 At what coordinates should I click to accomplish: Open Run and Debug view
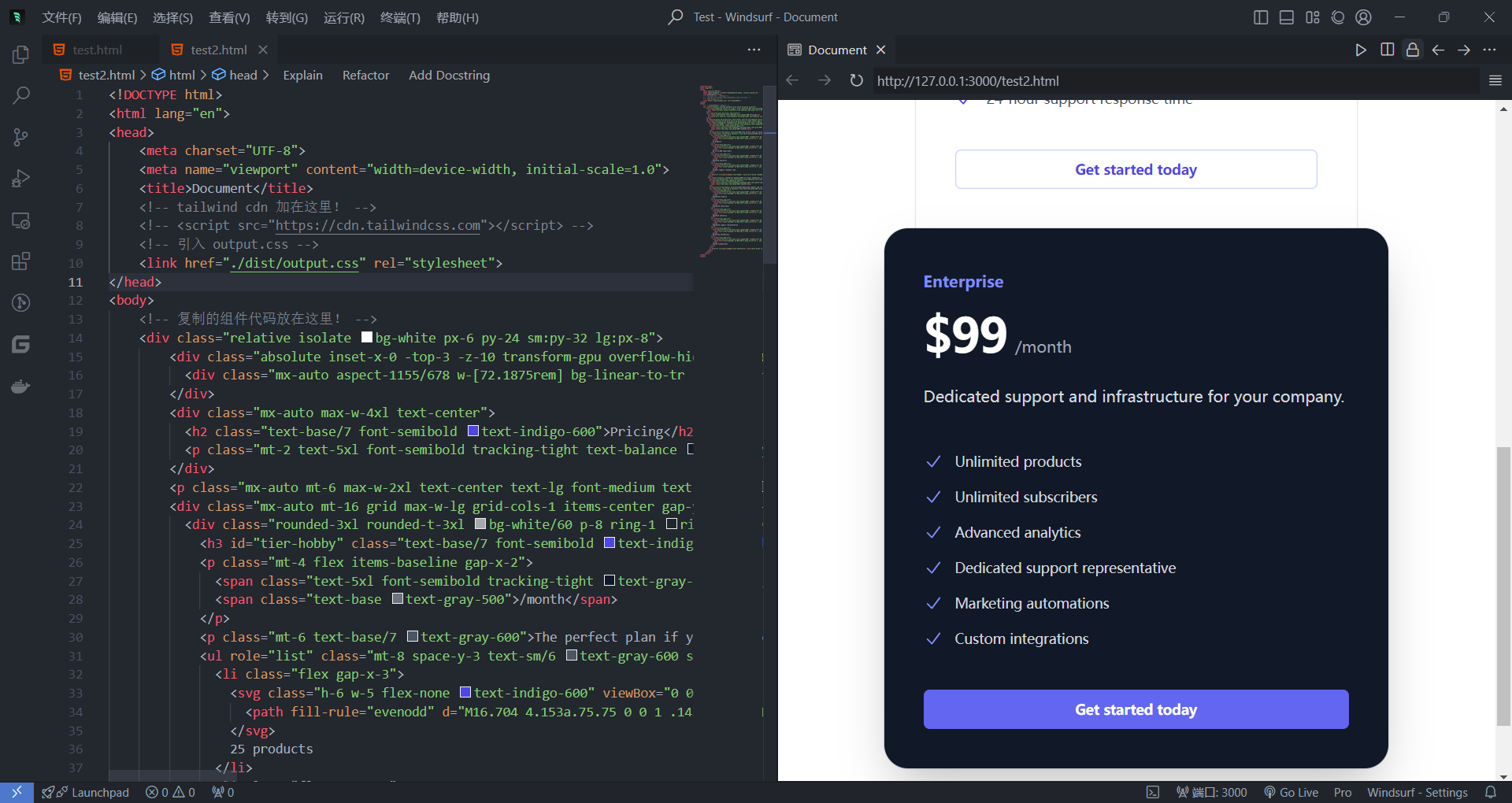pos(21,179)
